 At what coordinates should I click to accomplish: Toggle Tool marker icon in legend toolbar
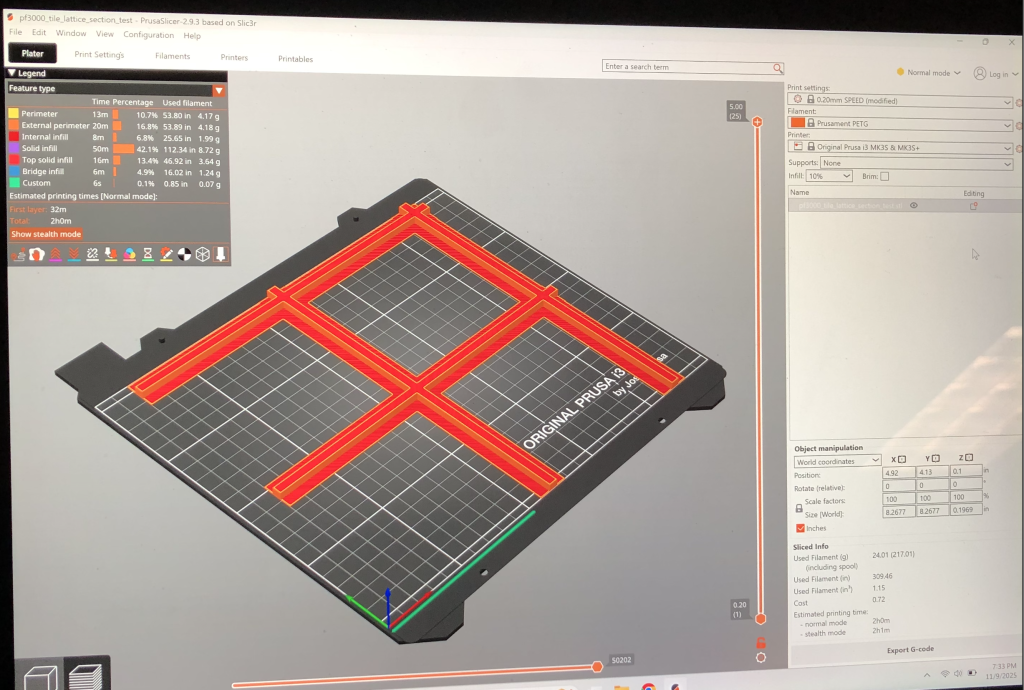(221, 255)
